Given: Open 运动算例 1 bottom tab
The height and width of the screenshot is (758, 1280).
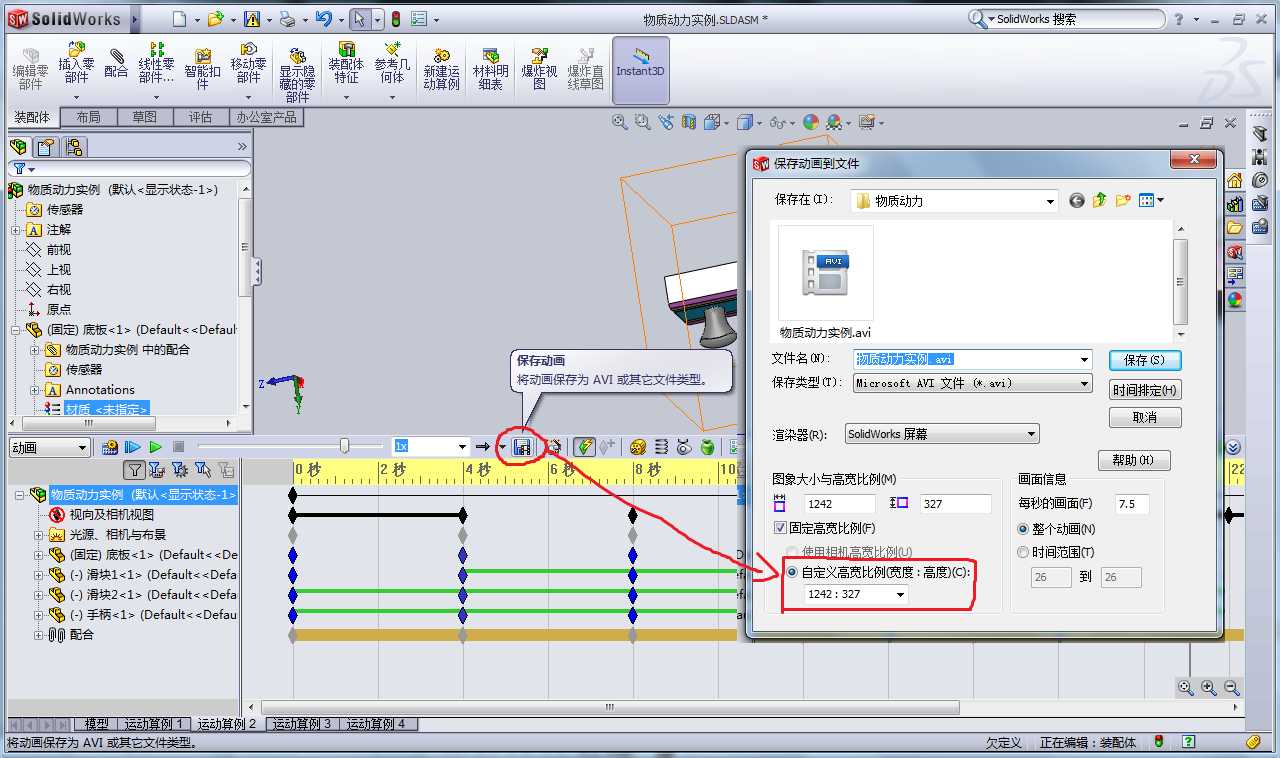Looking at the screenshot, I should pyautogui.click(x=153, y=724).
